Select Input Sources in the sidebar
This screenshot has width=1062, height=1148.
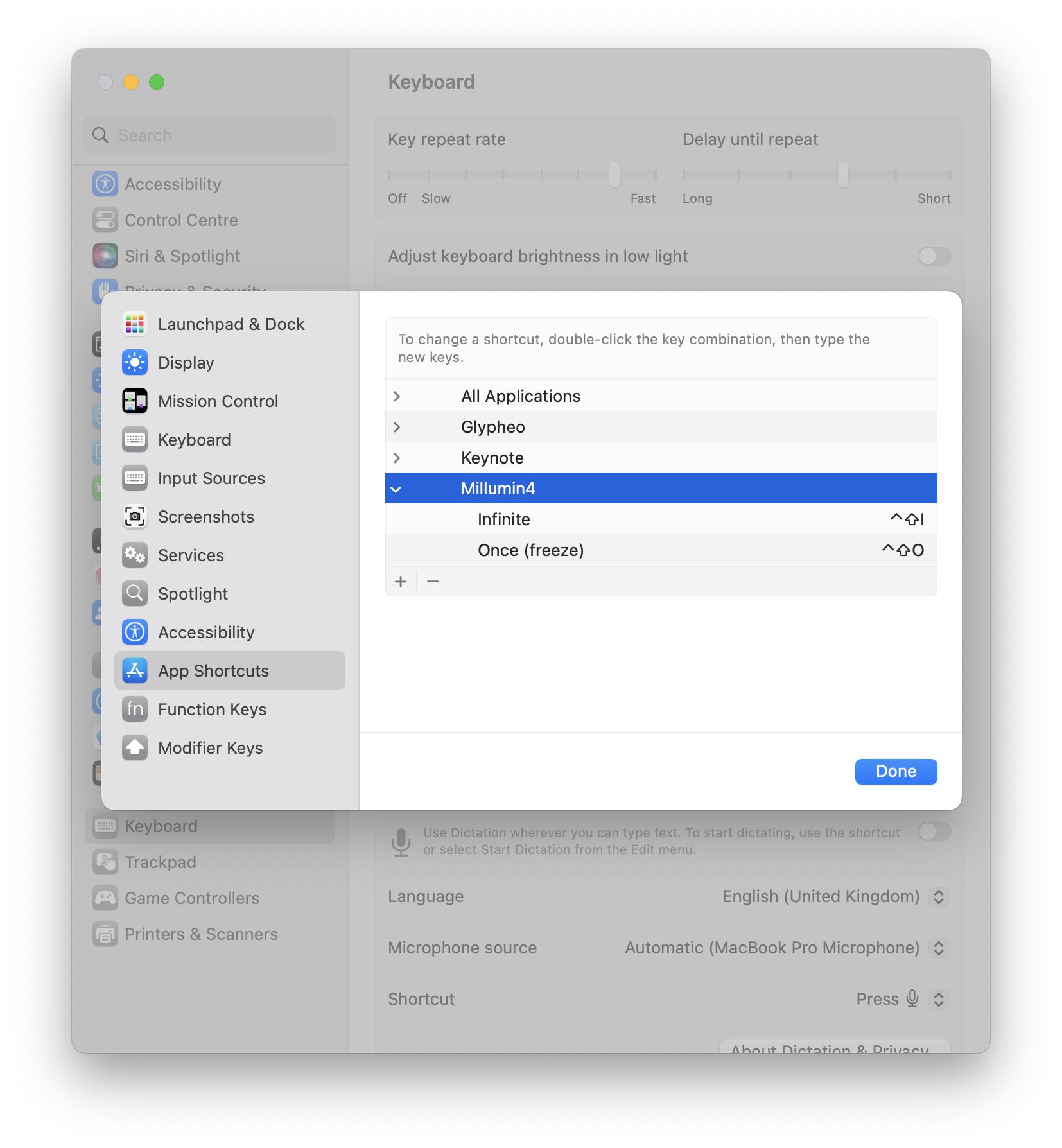point(211,478)
